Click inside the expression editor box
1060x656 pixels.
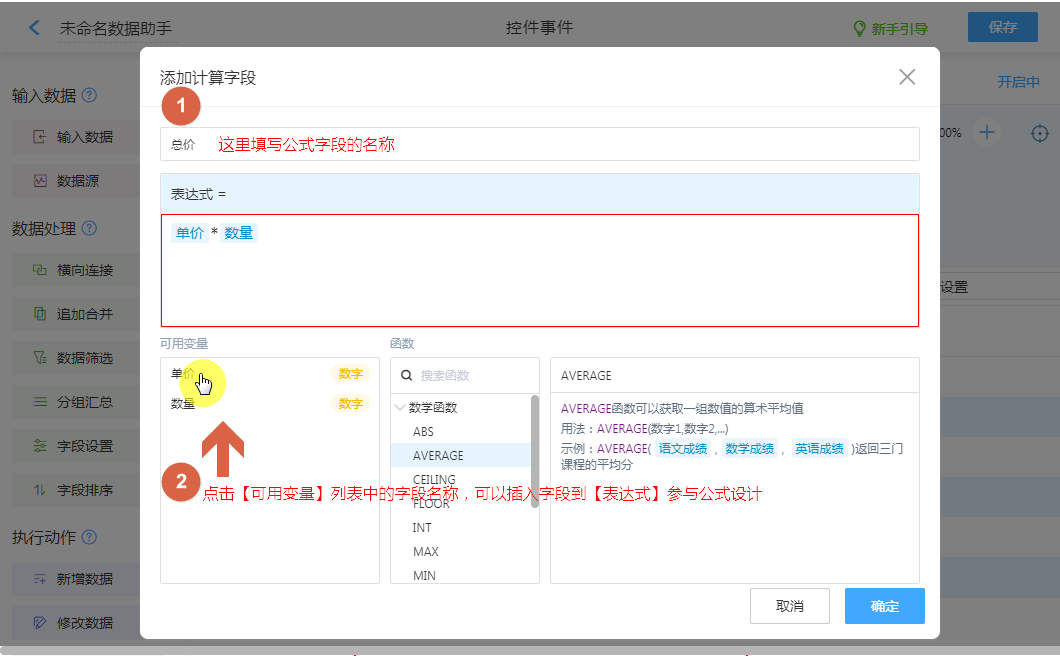coord(540,280)
